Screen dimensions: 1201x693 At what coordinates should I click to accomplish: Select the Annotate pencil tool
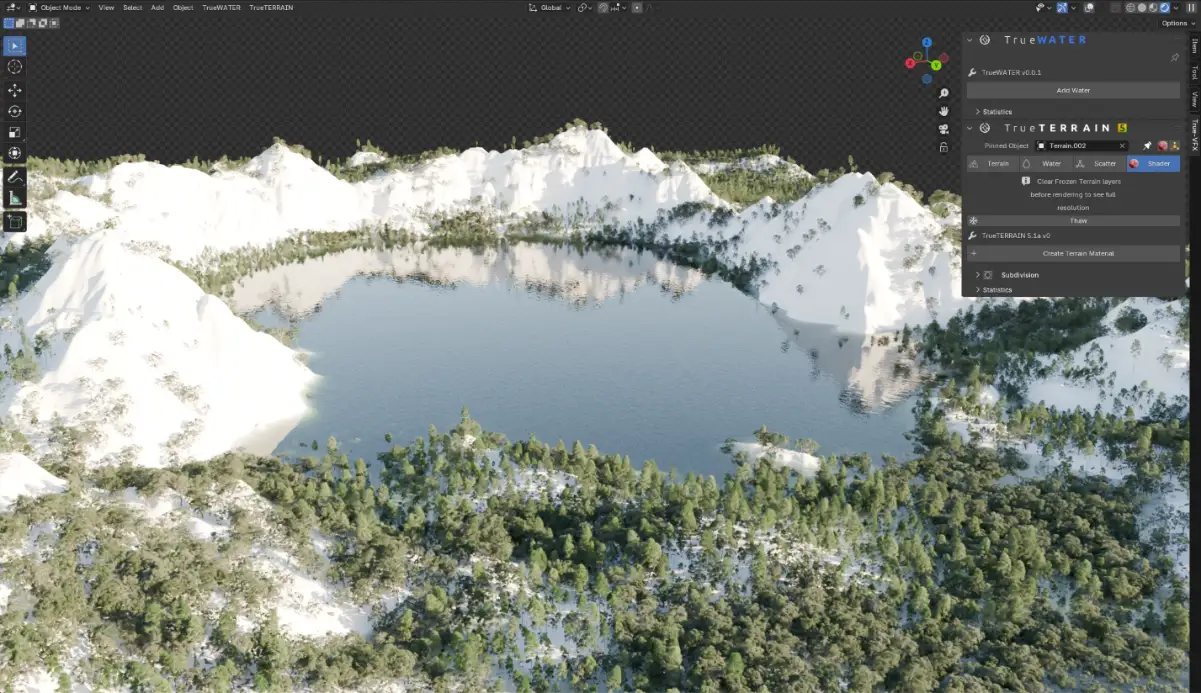point(15,176)
